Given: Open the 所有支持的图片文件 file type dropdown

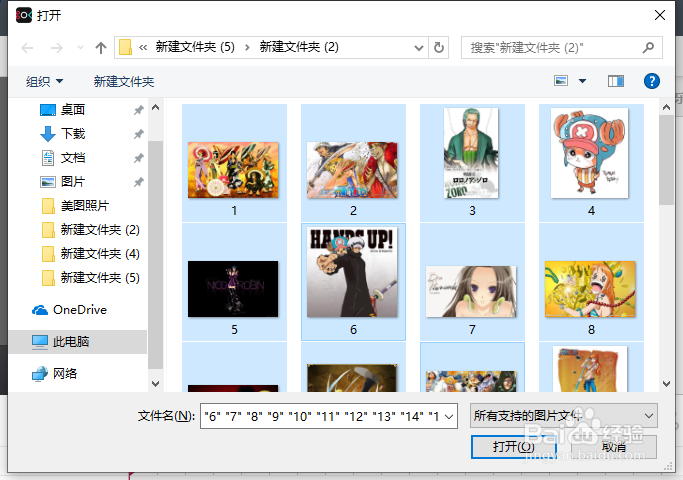Looking at the screenshot, I should pyautogui.click(x=564, y=416).
